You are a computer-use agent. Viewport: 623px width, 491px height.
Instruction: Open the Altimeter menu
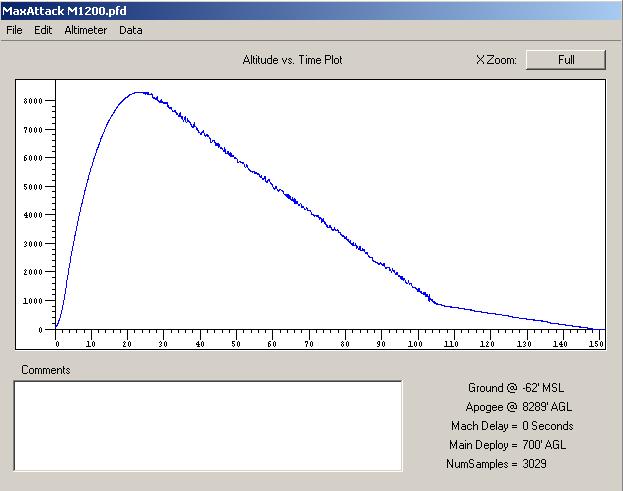[86, 30]
